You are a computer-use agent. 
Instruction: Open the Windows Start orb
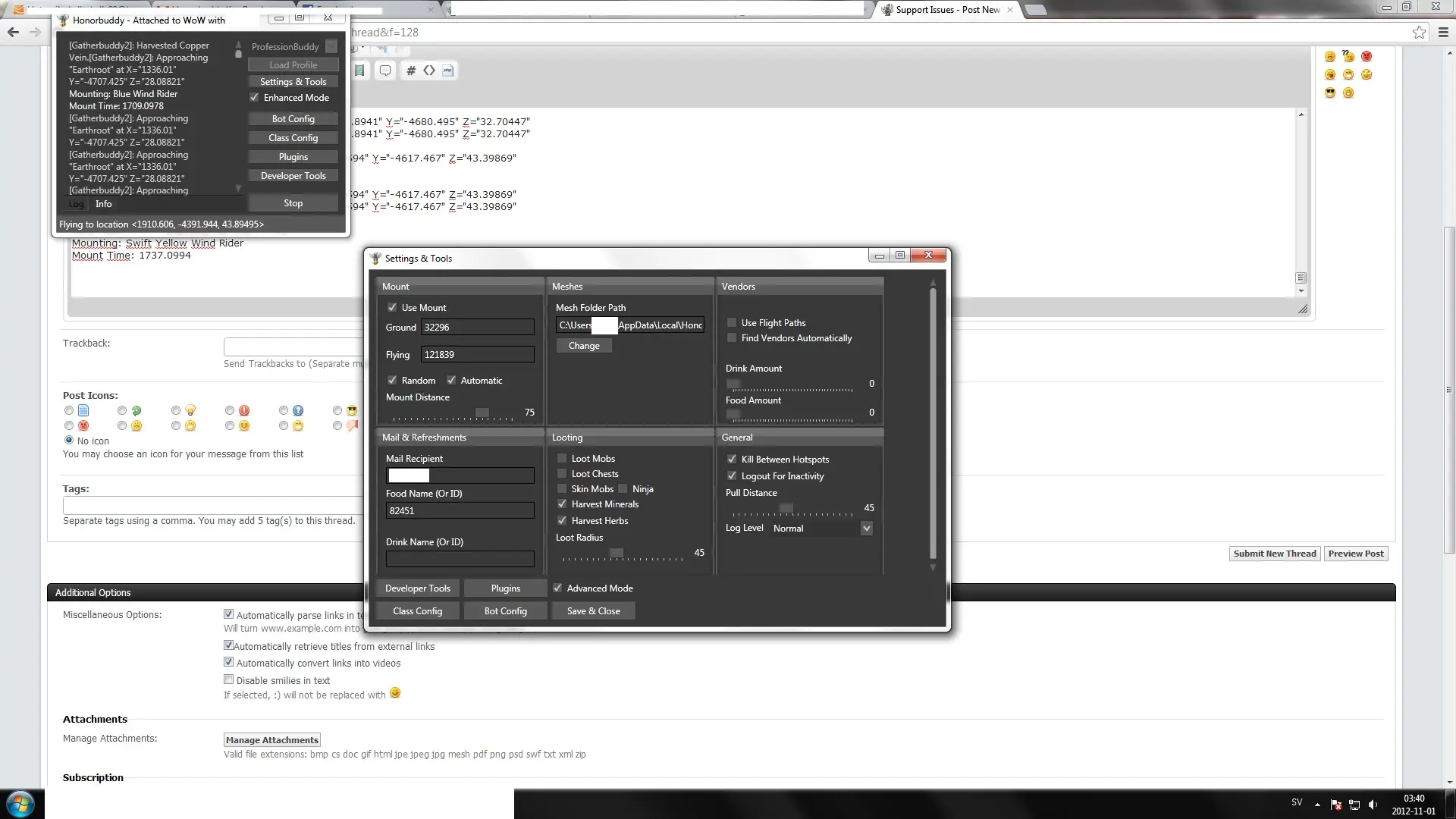tap(20, 804)
